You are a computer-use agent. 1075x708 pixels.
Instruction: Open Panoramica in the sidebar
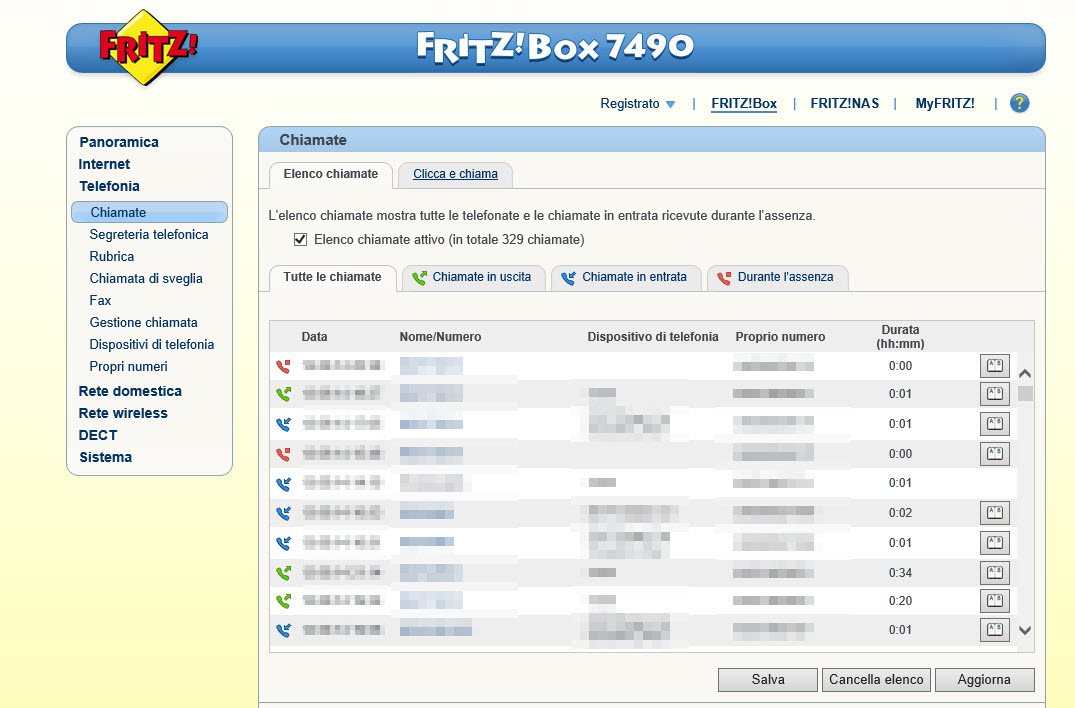119,142
